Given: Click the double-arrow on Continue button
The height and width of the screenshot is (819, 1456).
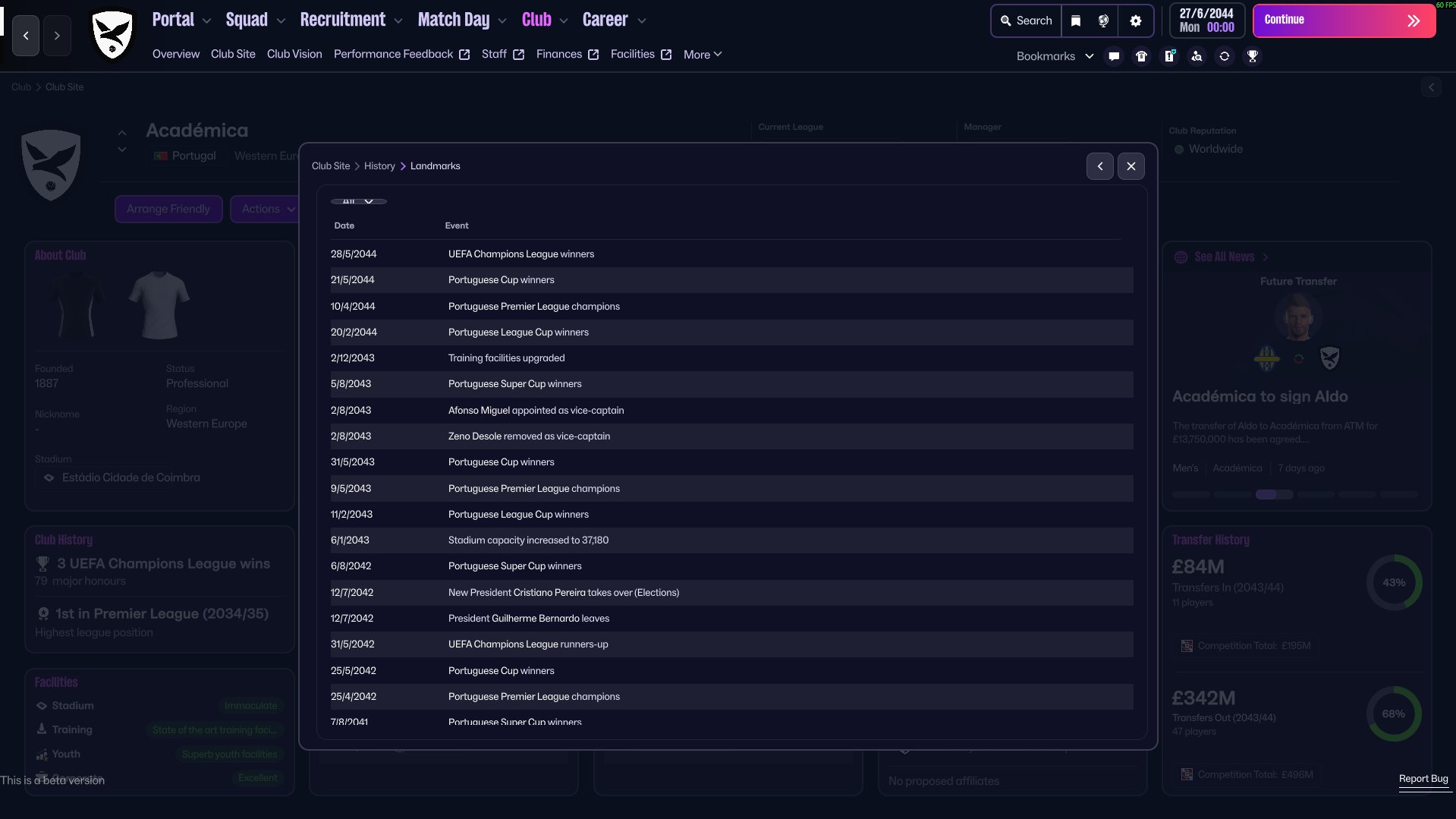Looking at the screenshot, I should point(1414,21).
